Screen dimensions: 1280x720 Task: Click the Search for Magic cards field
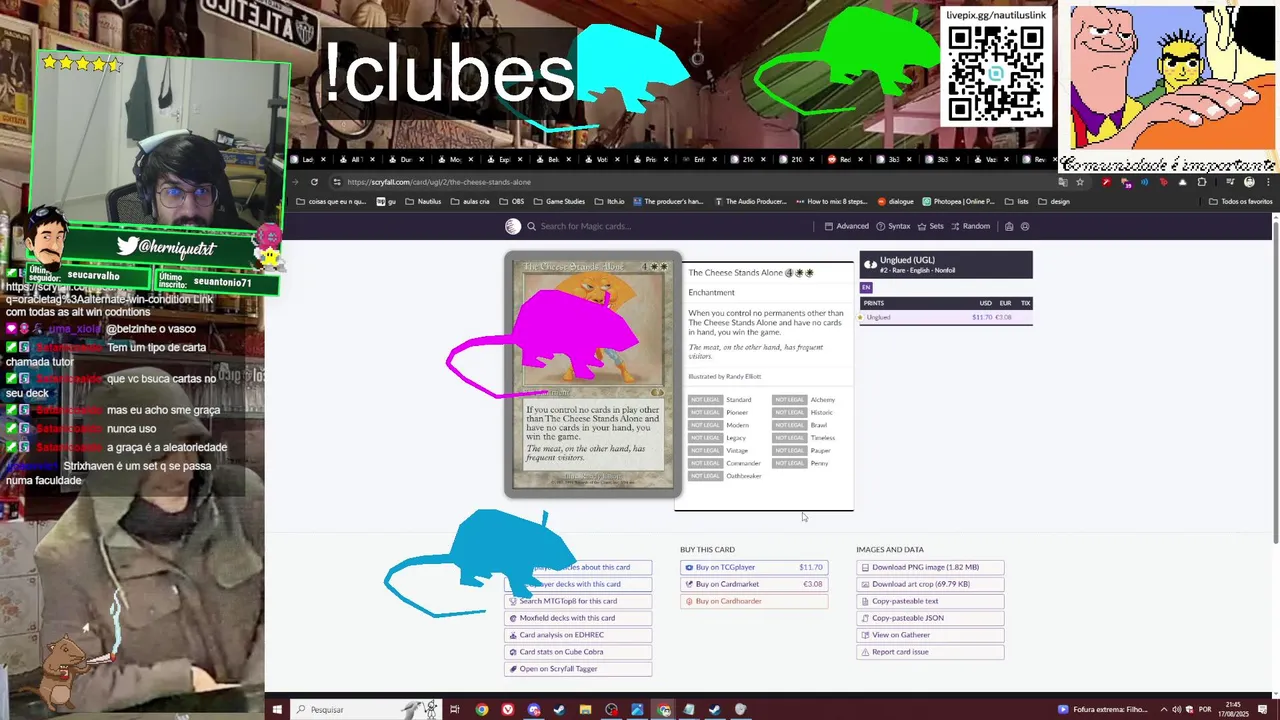click(x=670, y=226)
